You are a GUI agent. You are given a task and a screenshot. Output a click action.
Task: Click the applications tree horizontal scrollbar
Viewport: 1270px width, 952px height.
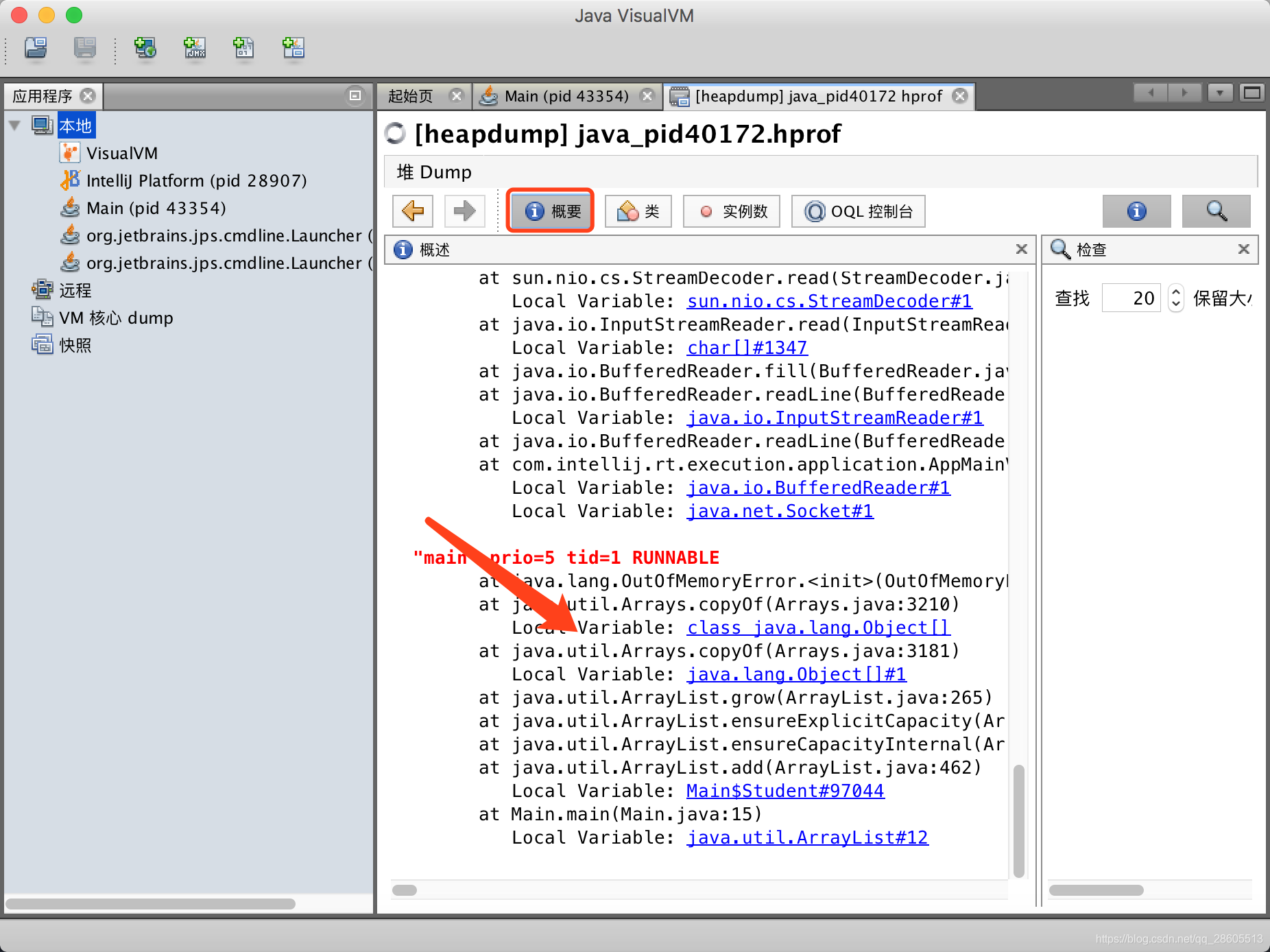click(151, 904)
